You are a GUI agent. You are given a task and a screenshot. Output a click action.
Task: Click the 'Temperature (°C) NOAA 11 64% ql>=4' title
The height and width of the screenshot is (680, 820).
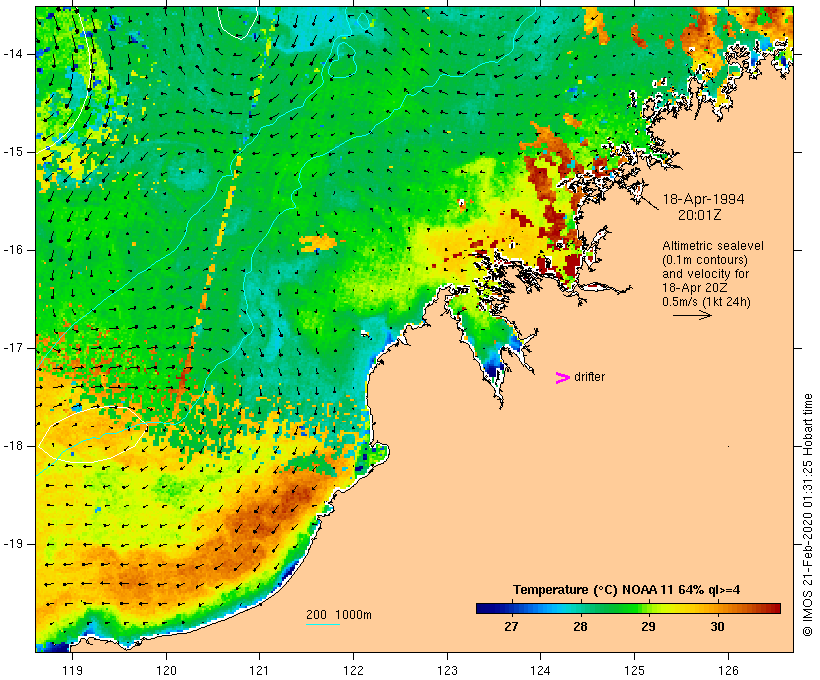(627, 590)
